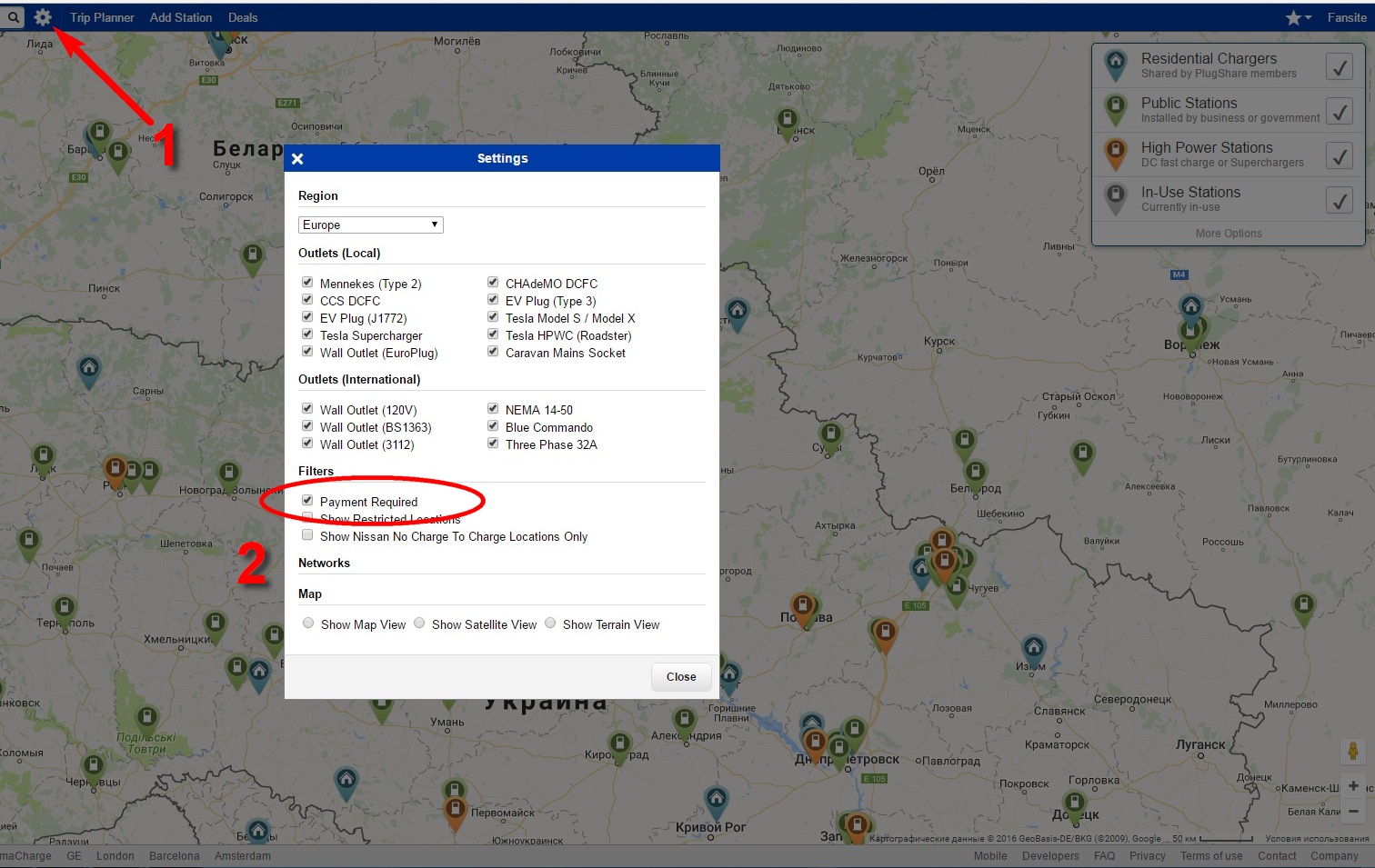Open the FAQ footer link
Screen dimensions: 1375x868
pos(1104,856)
